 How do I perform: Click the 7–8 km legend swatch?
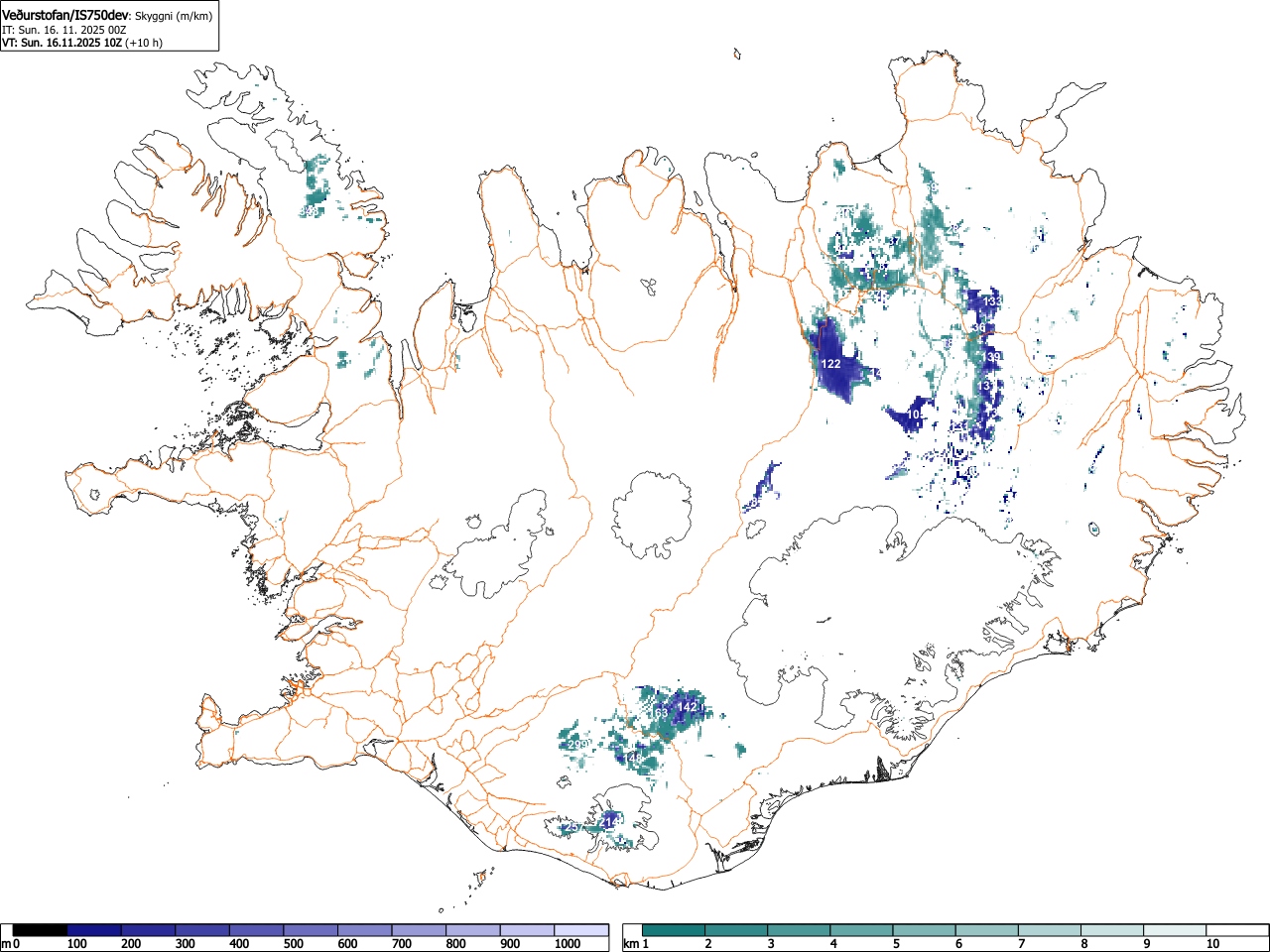pos(1049,930)
